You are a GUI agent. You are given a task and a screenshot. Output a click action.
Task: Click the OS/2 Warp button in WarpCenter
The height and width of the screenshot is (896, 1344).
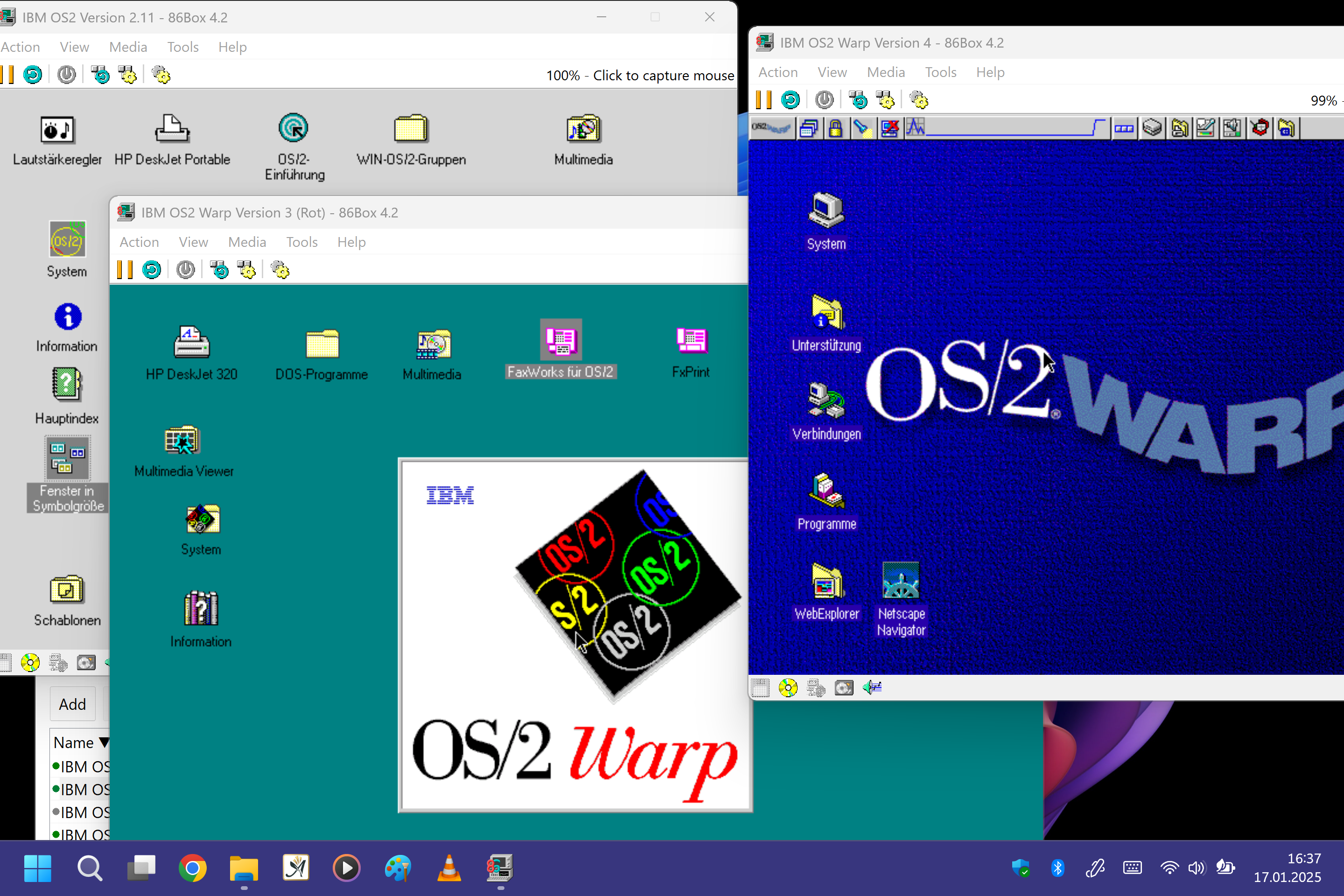click(771, 128)
